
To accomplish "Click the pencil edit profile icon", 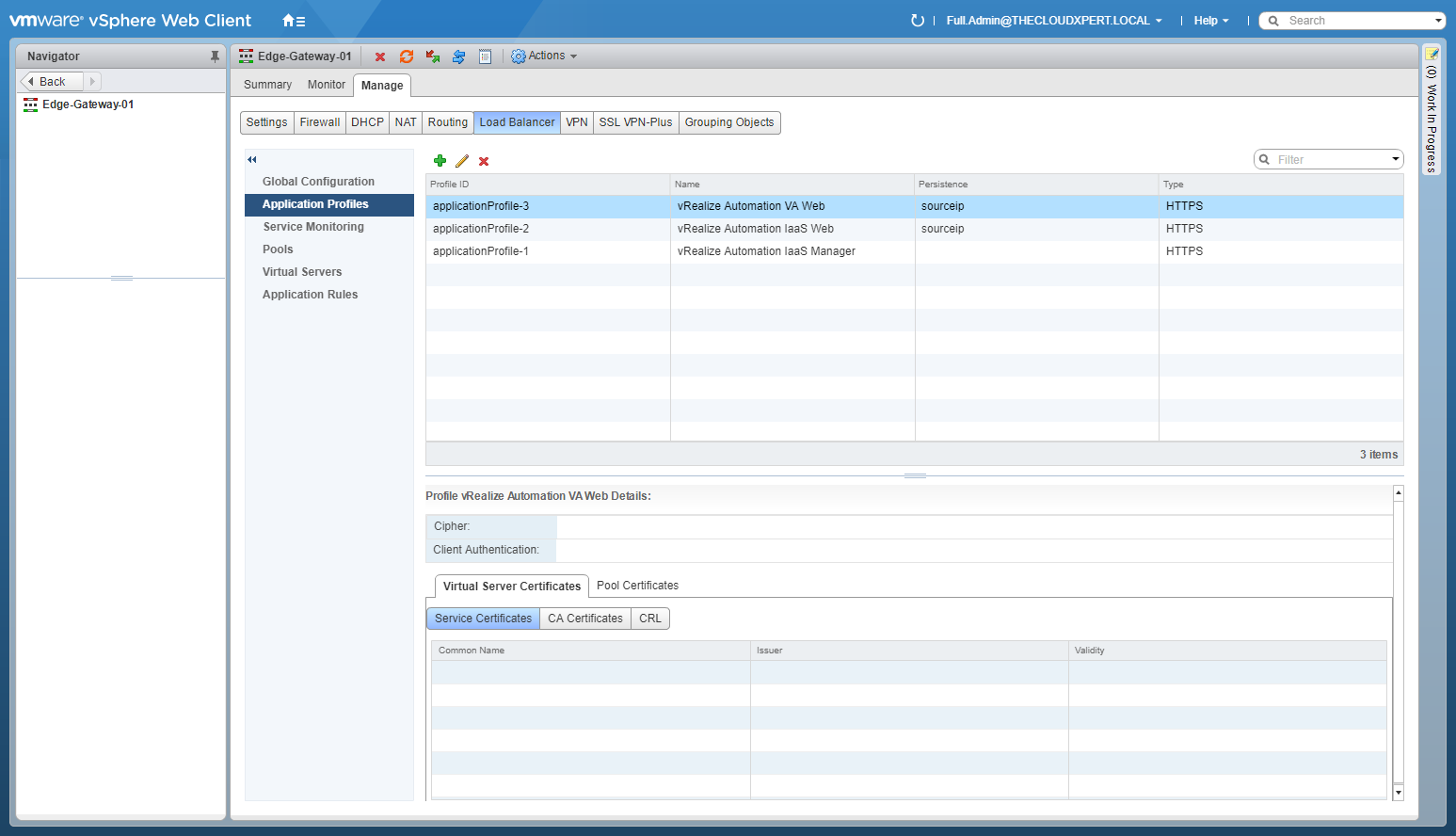I will (462, 161).
